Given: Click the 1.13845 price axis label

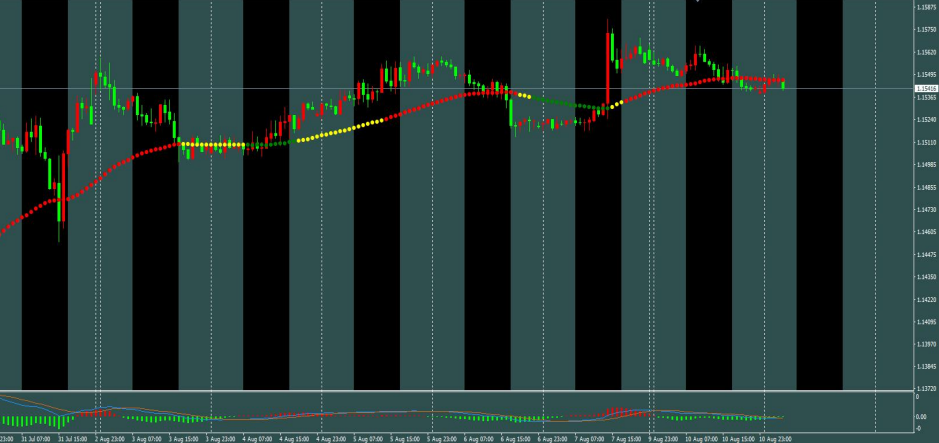Looking at the screenshot, I should click(x=927, y=368).
